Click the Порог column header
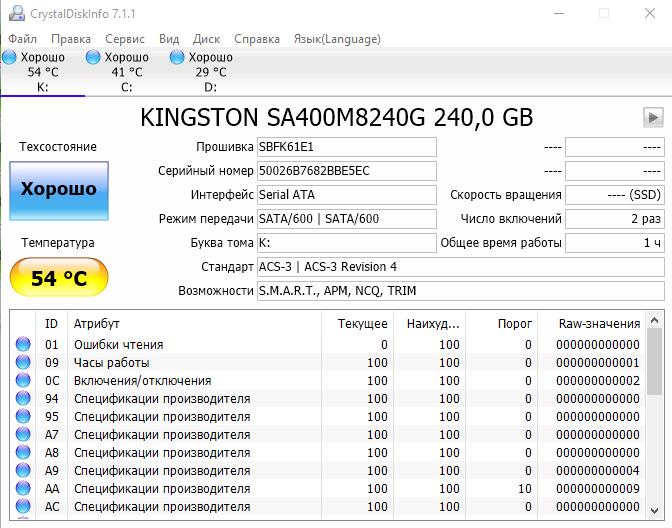The height and width of the screenshot is (528, 672). [501, 324]
